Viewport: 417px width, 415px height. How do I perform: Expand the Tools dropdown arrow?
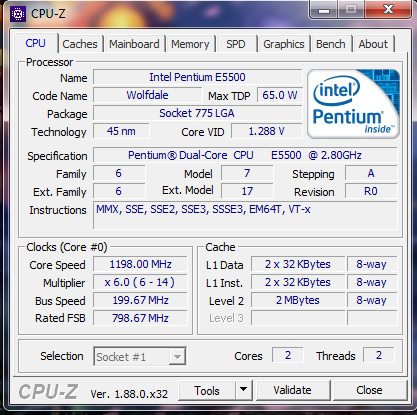(x=244, y=390)
